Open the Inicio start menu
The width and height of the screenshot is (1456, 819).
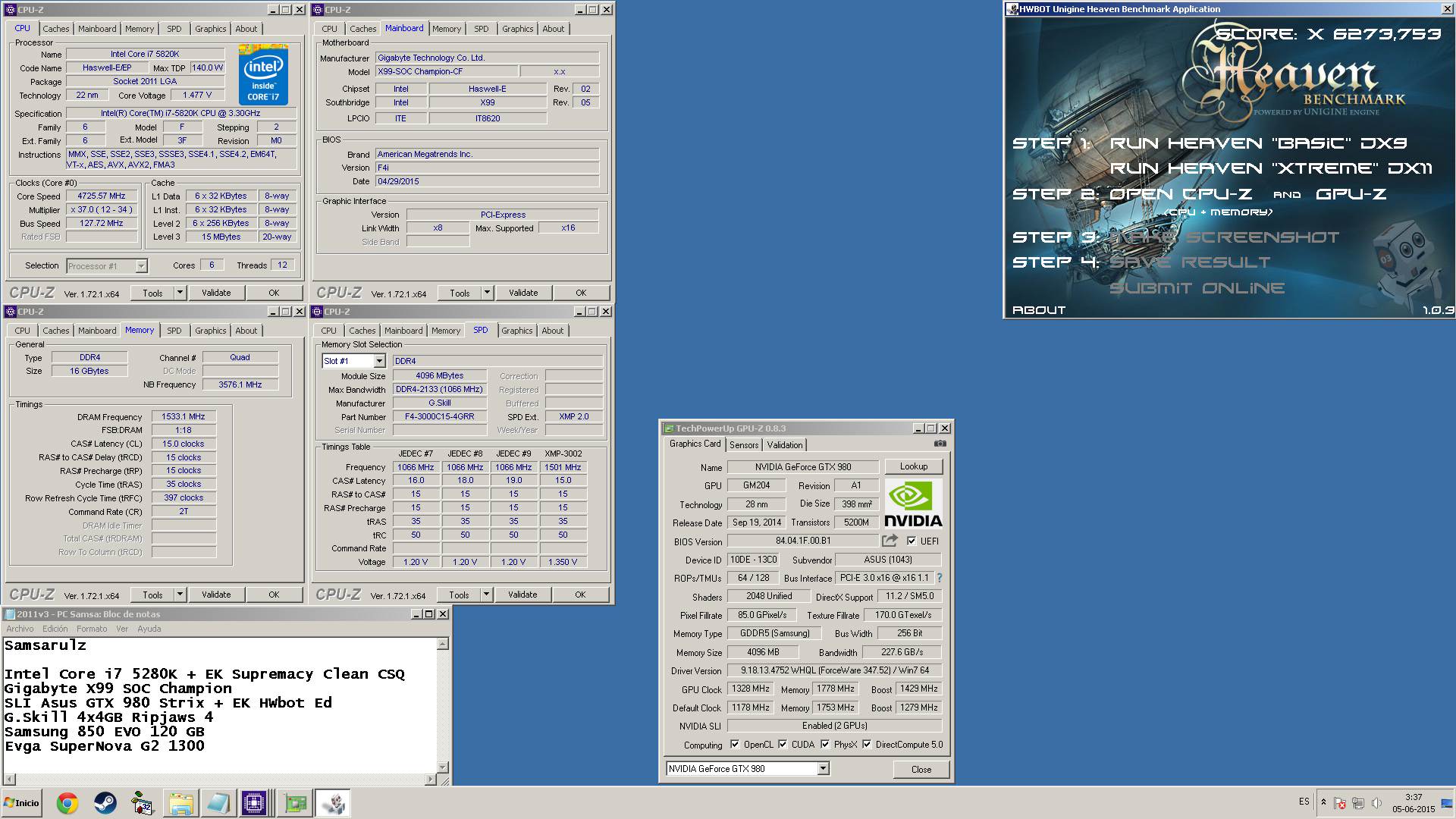point(22,803)
